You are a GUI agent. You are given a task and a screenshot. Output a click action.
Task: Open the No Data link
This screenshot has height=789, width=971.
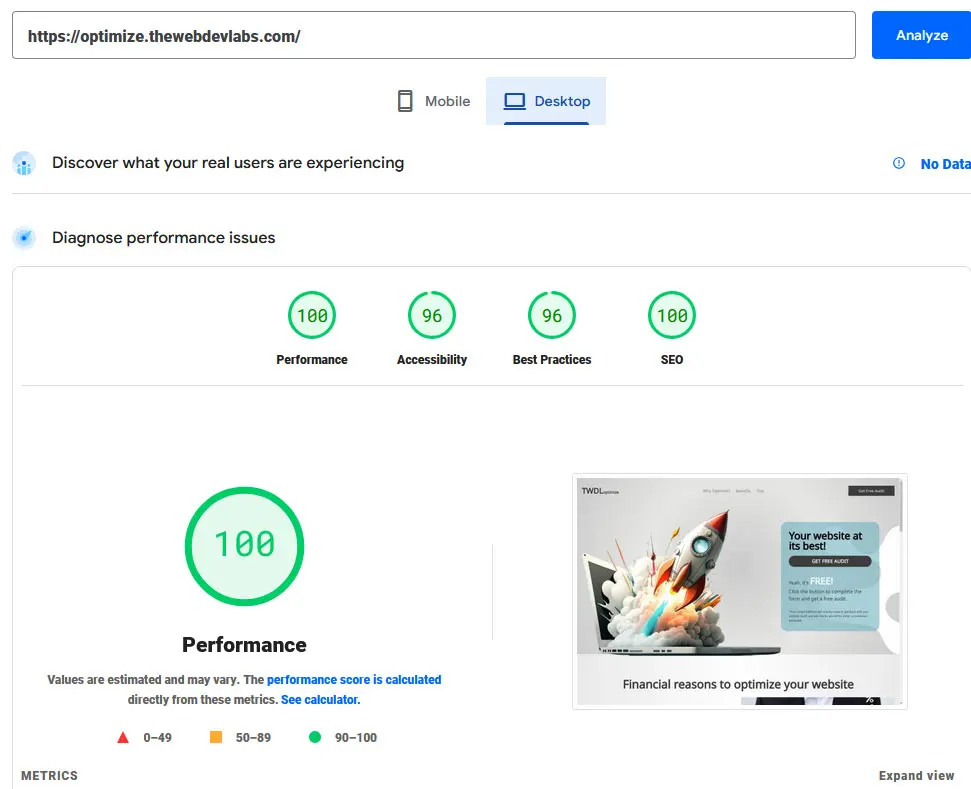click(944, 164)
